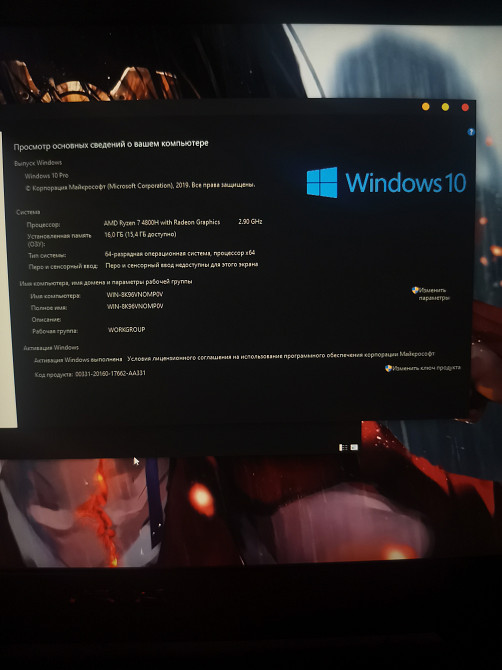Click the WORKGROUP value
Screen dimensions: 502x670
click(x=126, y=330)
